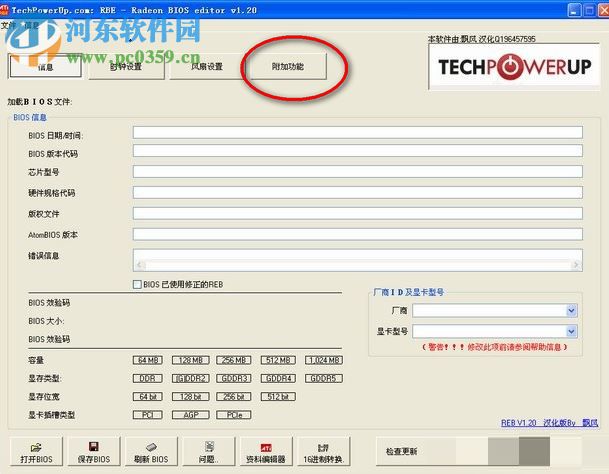609x474 pixels.
Task: Select the 64 bit bus width indicator
Action: (x=148, y=397)
